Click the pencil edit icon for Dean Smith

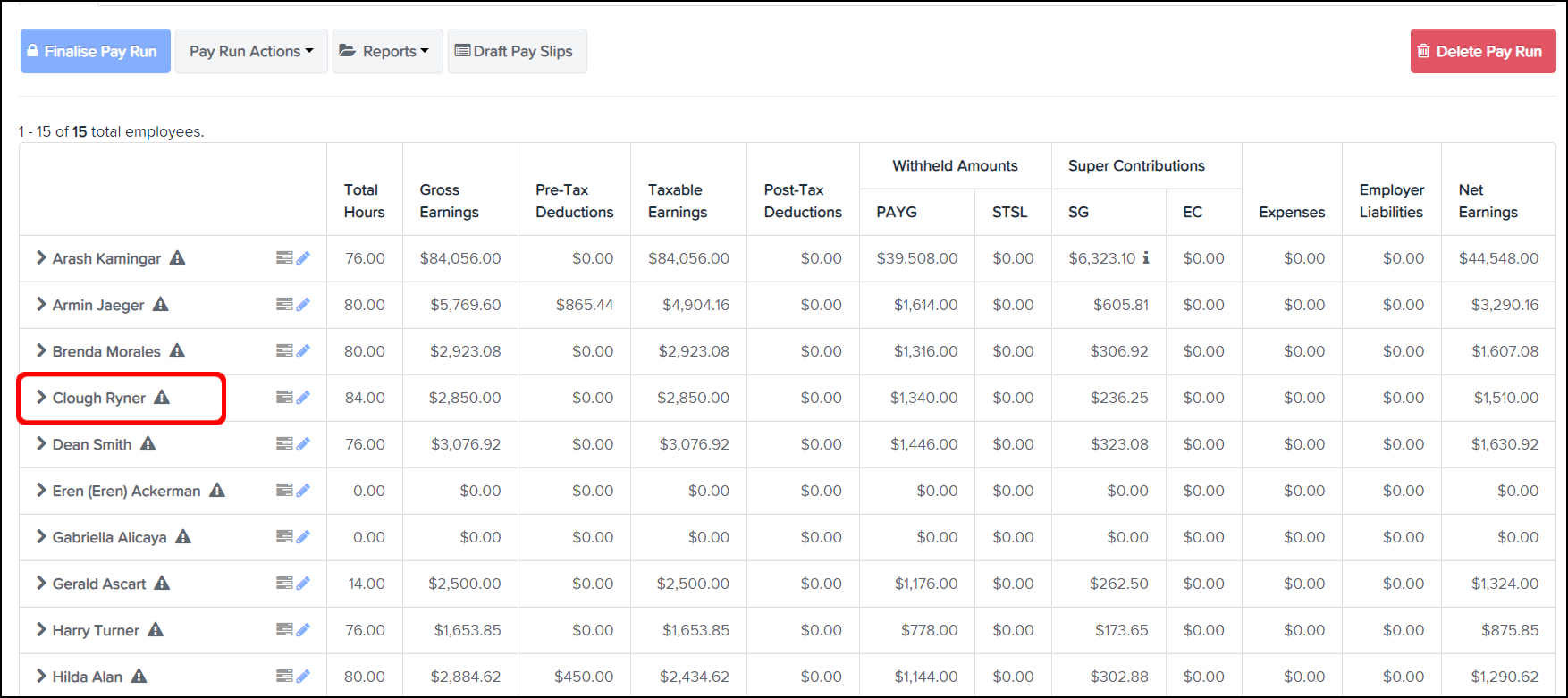point(304,444)
